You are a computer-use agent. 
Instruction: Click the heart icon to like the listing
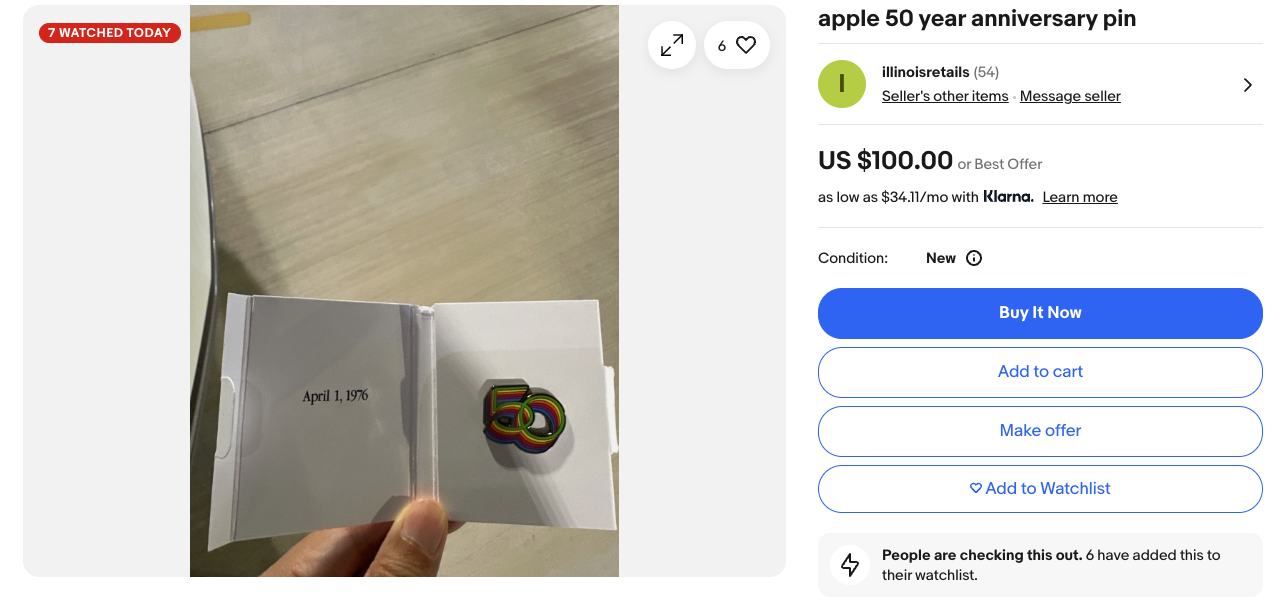746,45
